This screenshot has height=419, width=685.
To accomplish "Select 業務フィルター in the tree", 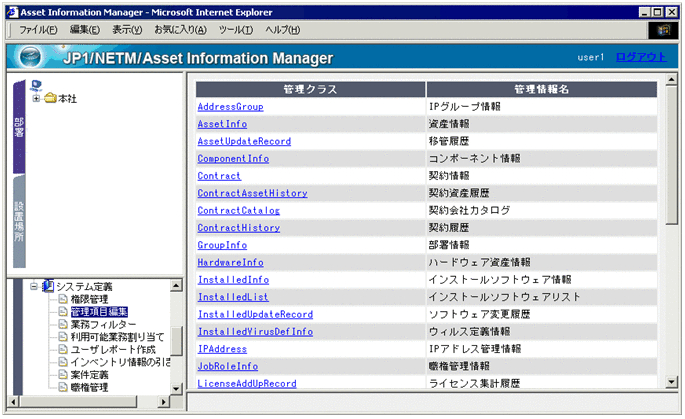I will [x=104, y=324].
